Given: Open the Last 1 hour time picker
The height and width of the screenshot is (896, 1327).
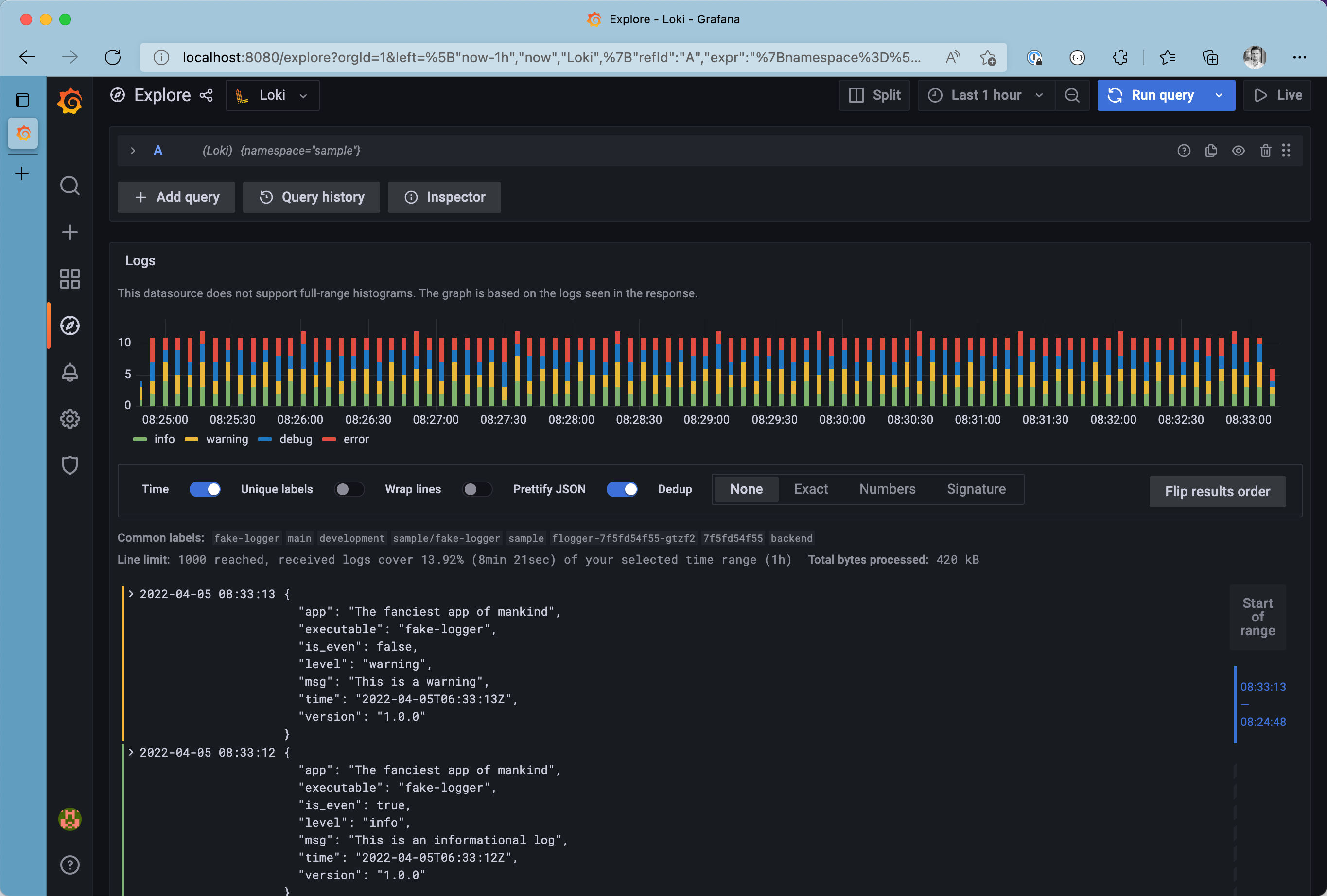Looking at the screenshot, I should pyautogui.click(x=986, y=95).
